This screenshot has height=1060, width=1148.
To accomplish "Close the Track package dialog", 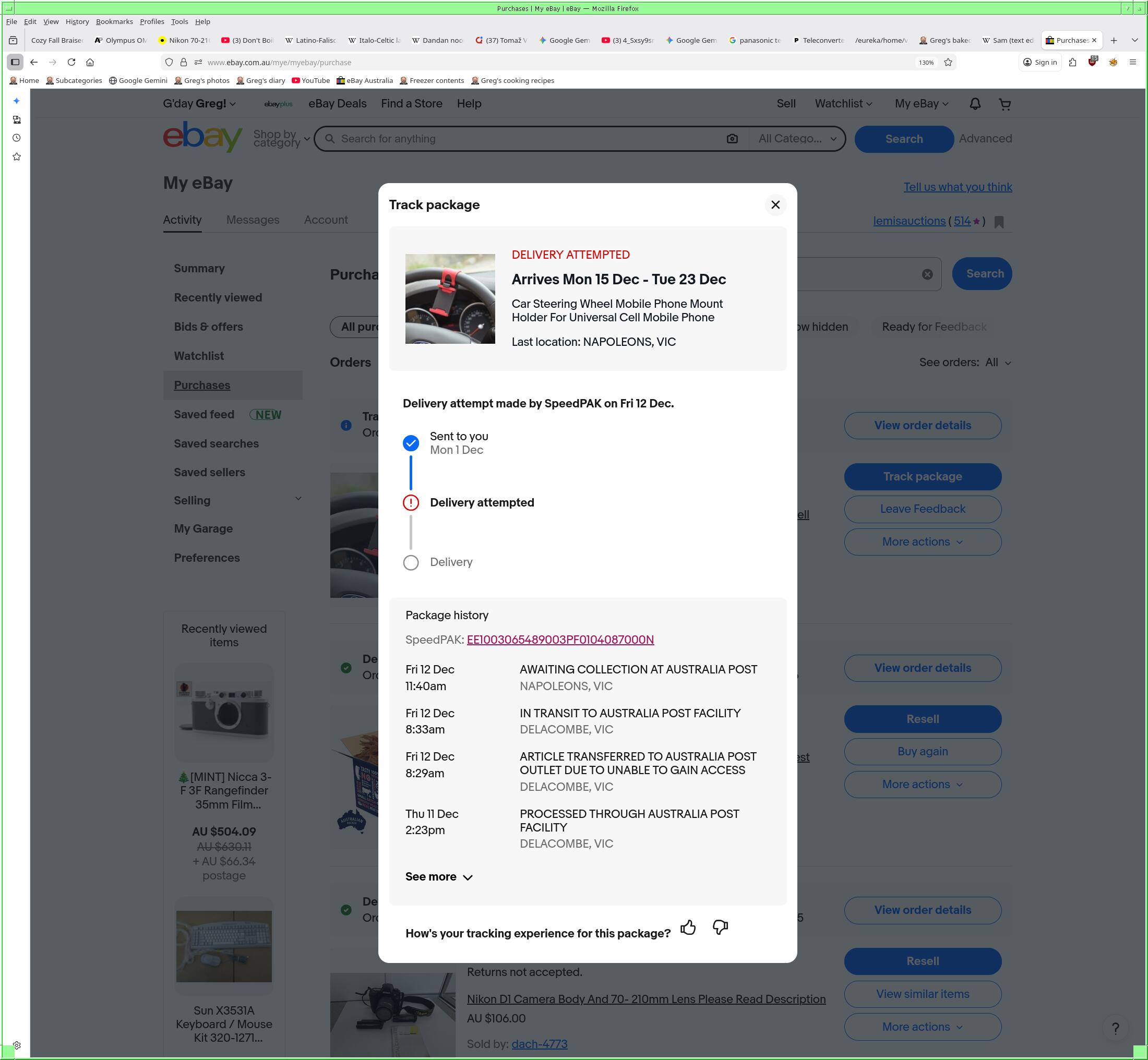I will [775, 205].
